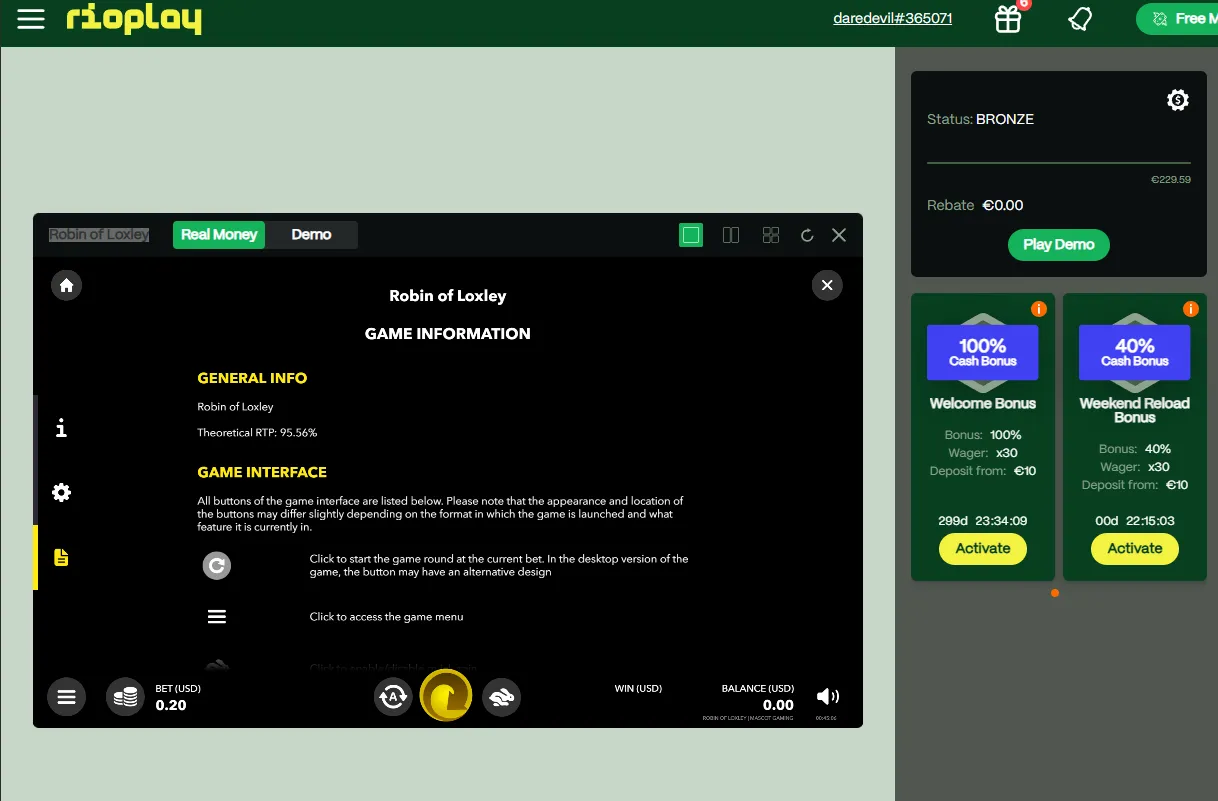The width and height of the screenshot is (1218, 801).
Task: Open the notifications bell
Action: click(x=1080, y=19)
